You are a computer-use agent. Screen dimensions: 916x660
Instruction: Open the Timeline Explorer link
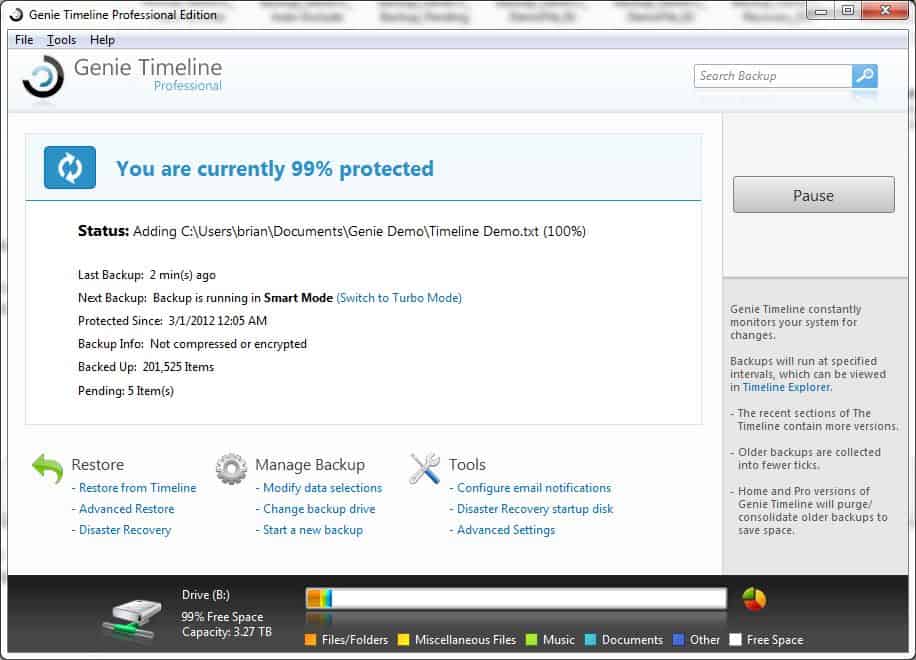(786, 387)
